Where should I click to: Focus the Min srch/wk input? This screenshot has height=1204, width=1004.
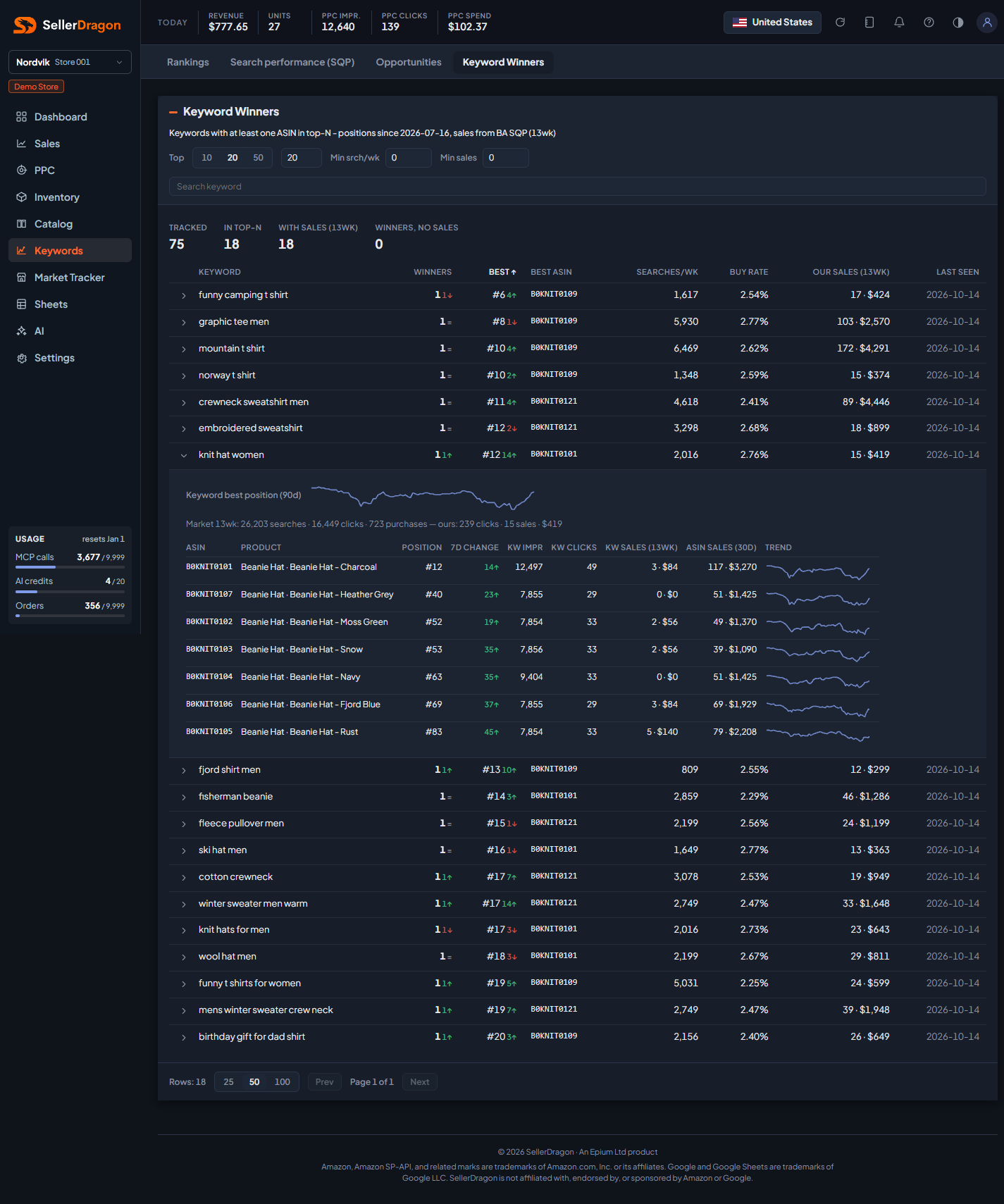(409, 158)
